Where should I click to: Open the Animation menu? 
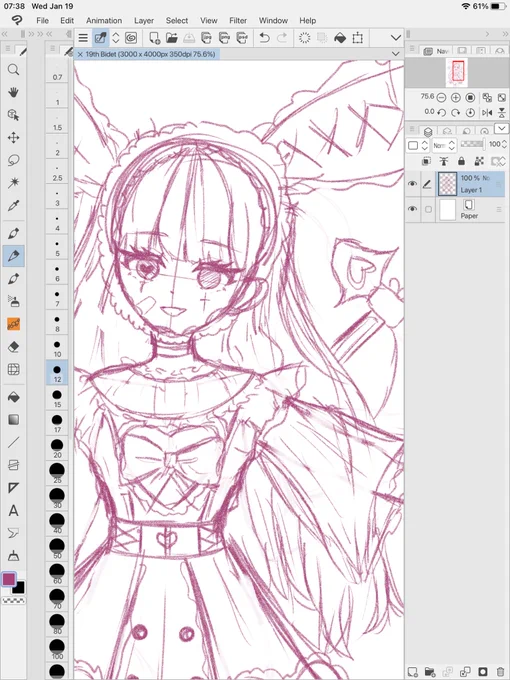click(104, 20)
